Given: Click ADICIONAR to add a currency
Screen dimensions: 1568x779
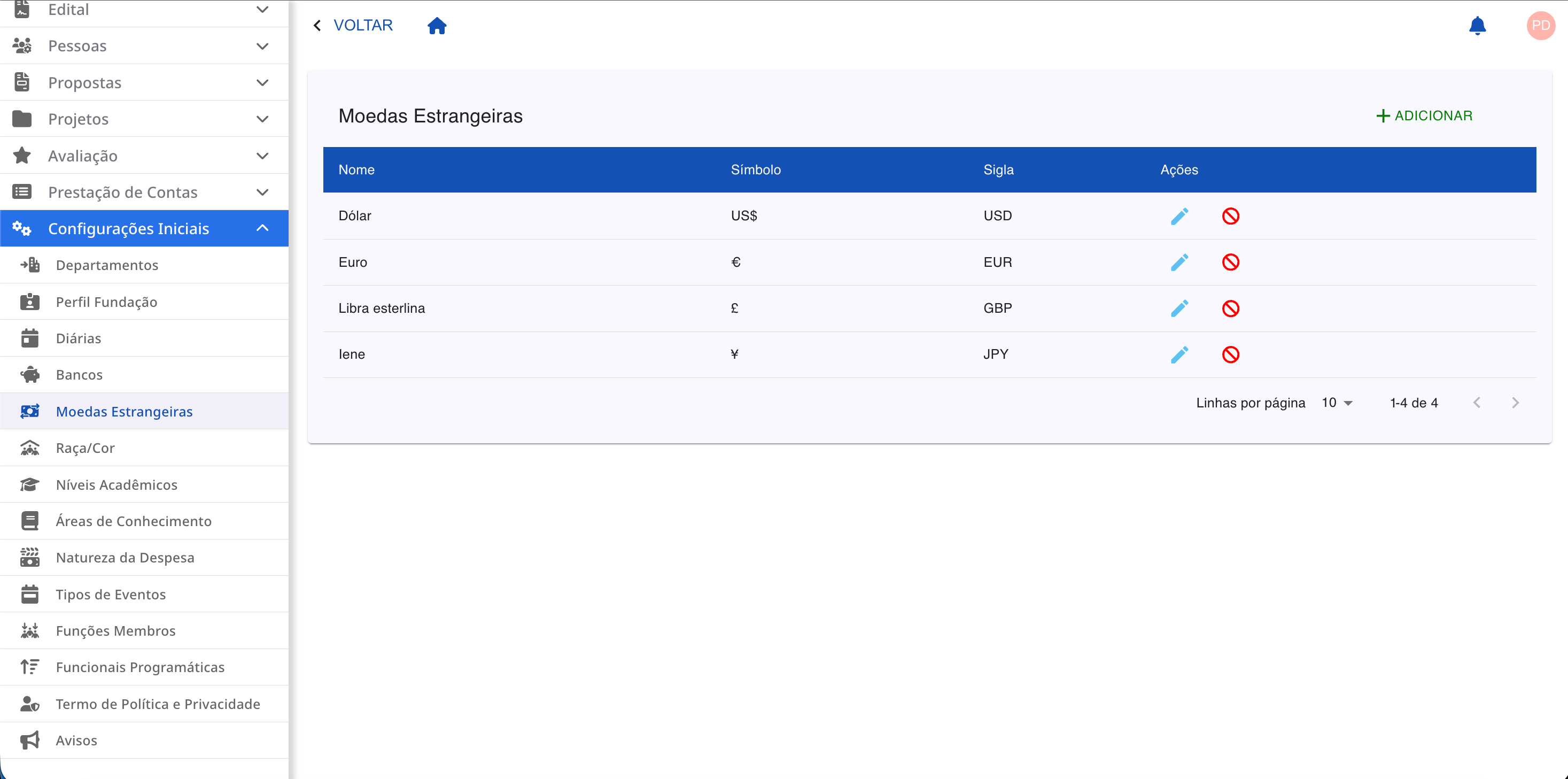Looking at the screenshot, I should (x=1424, y=115).
